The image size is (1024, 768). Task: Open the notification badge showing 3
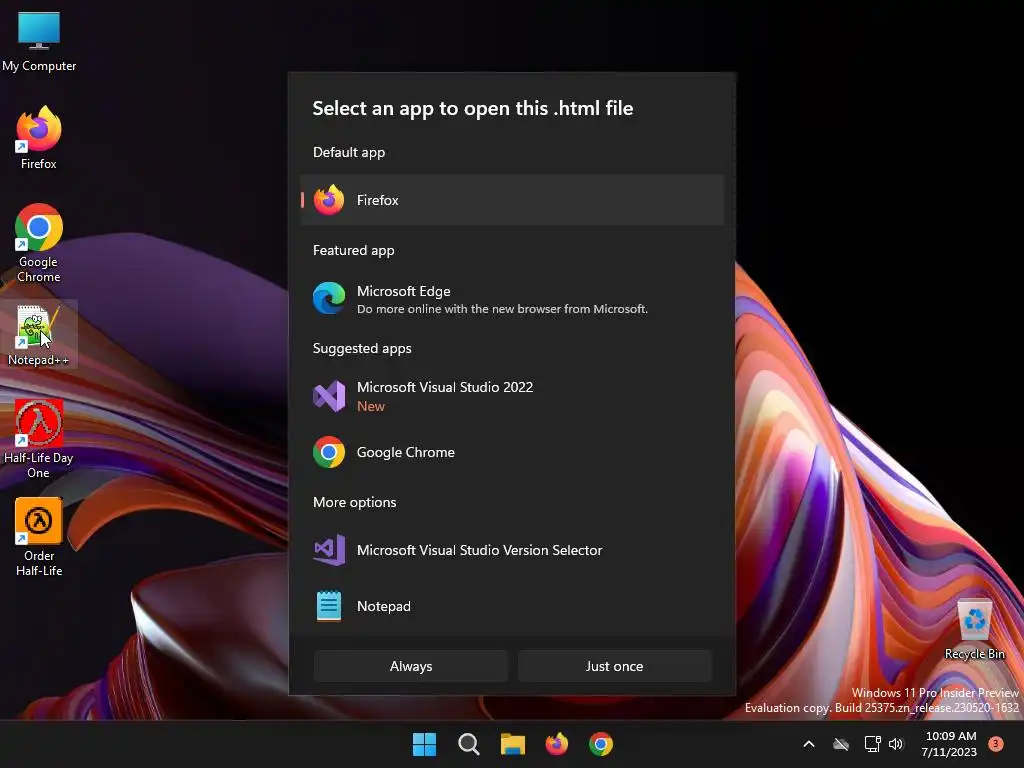995,744
